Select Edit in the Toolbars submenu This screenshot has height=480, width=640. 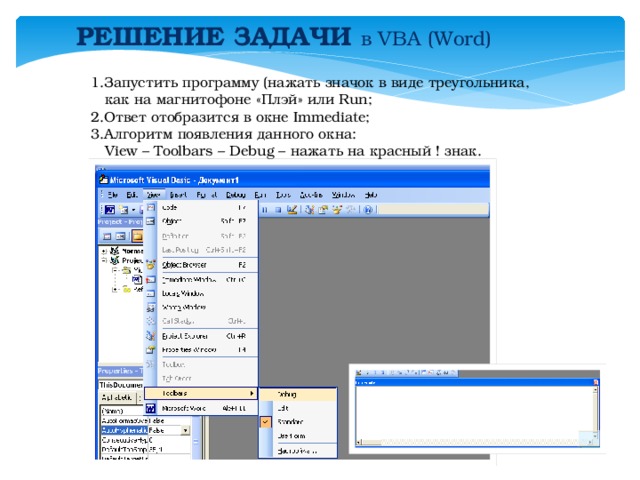pyautogui.click(x=298, y=408)
